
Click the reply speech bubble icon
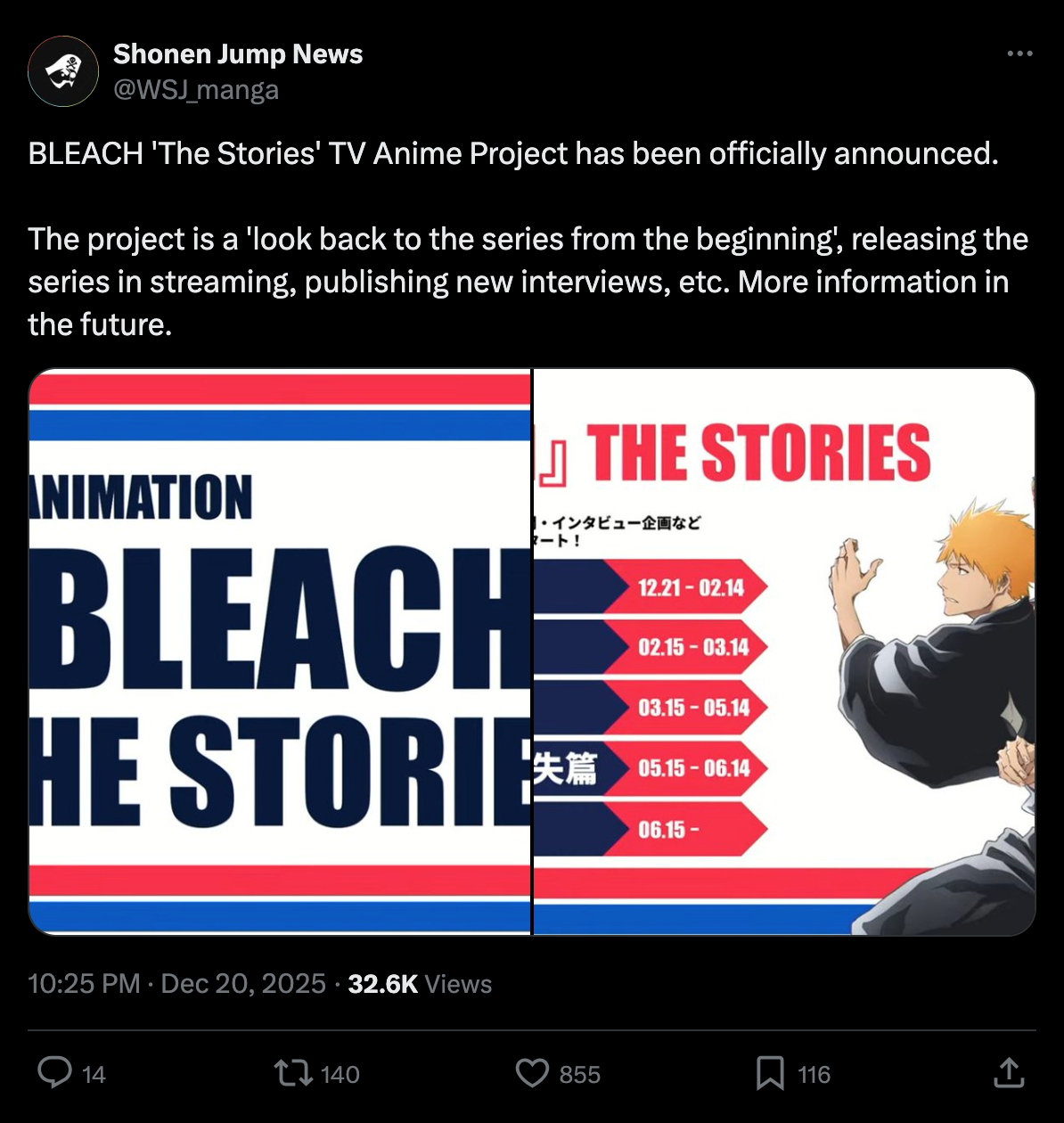coord(55,1072)
